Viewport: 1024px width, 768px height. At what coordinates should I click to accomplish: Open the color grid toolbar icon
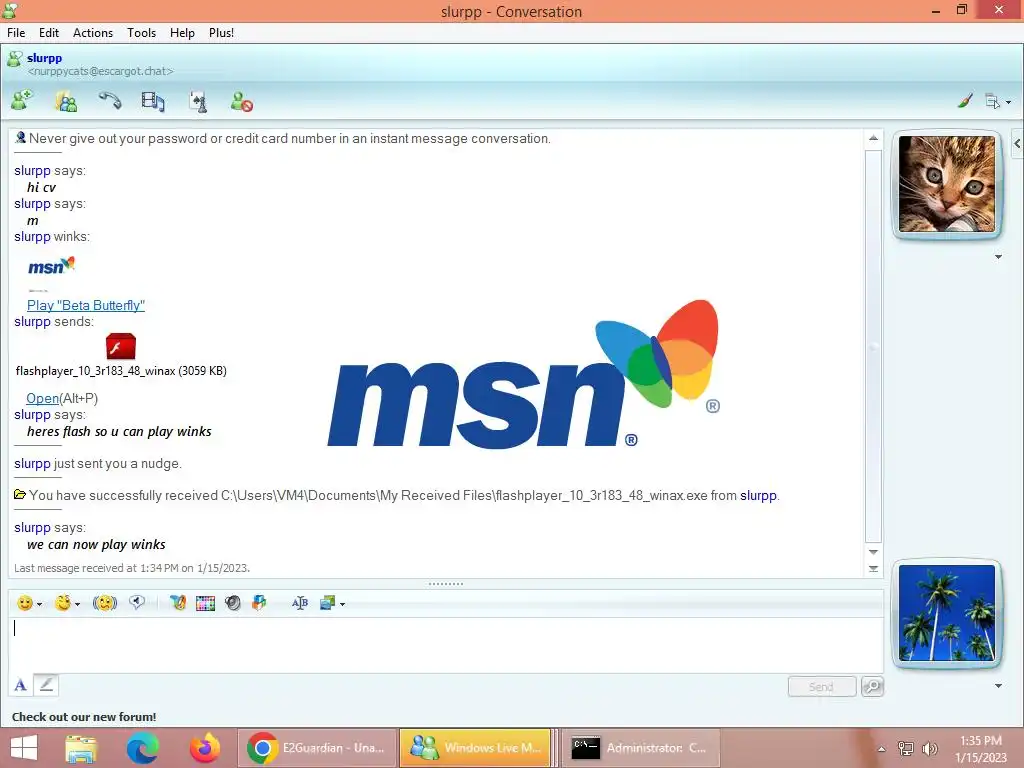[205, 603]
